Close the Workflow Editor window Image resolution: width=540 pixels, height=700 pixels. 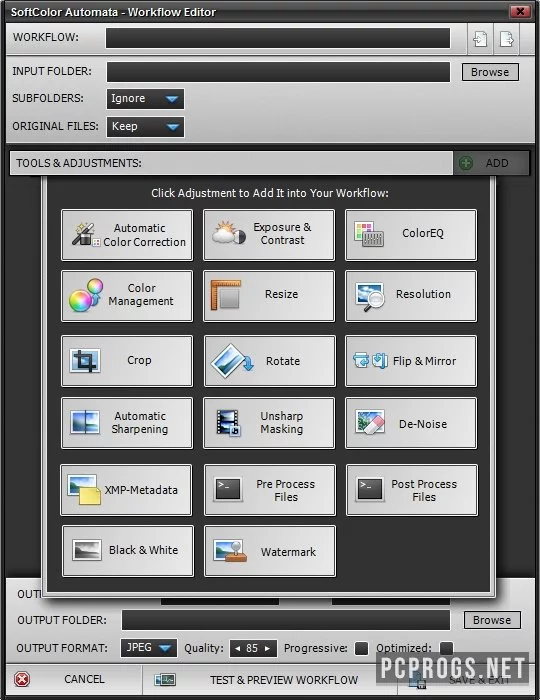520,12
